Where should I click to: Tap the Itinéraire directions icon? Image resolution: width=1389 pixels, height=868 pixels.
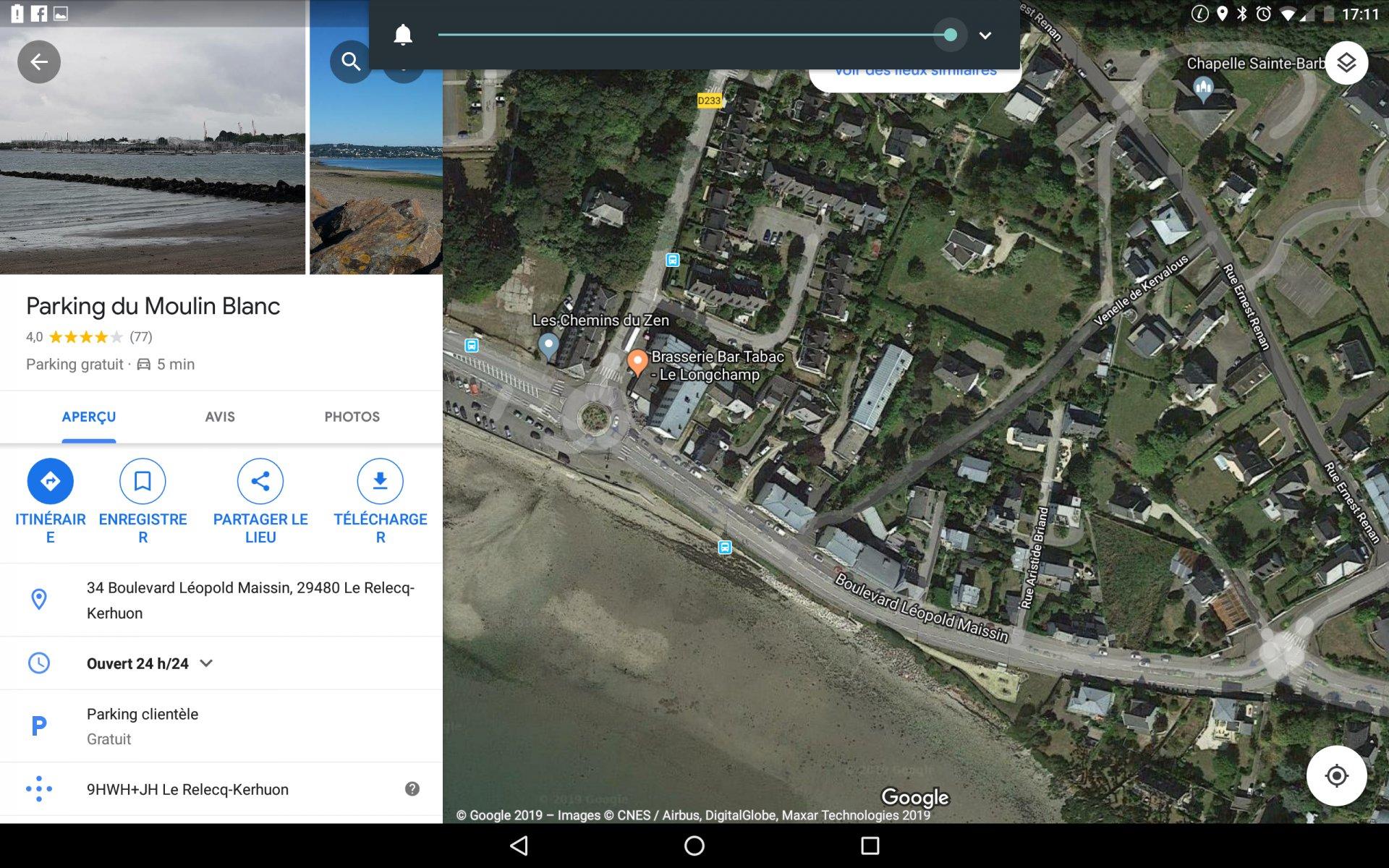50,481
